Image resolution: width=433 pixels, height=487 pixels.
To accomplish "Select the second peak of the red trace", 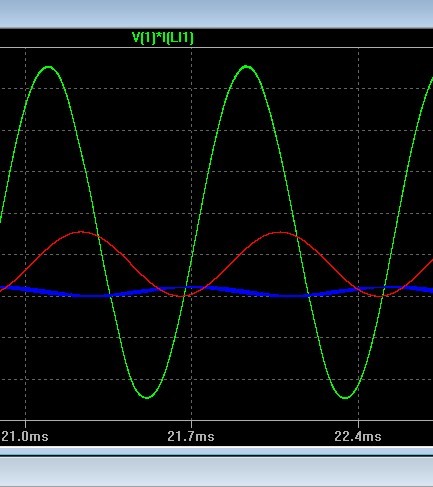I will coord(280,232).
